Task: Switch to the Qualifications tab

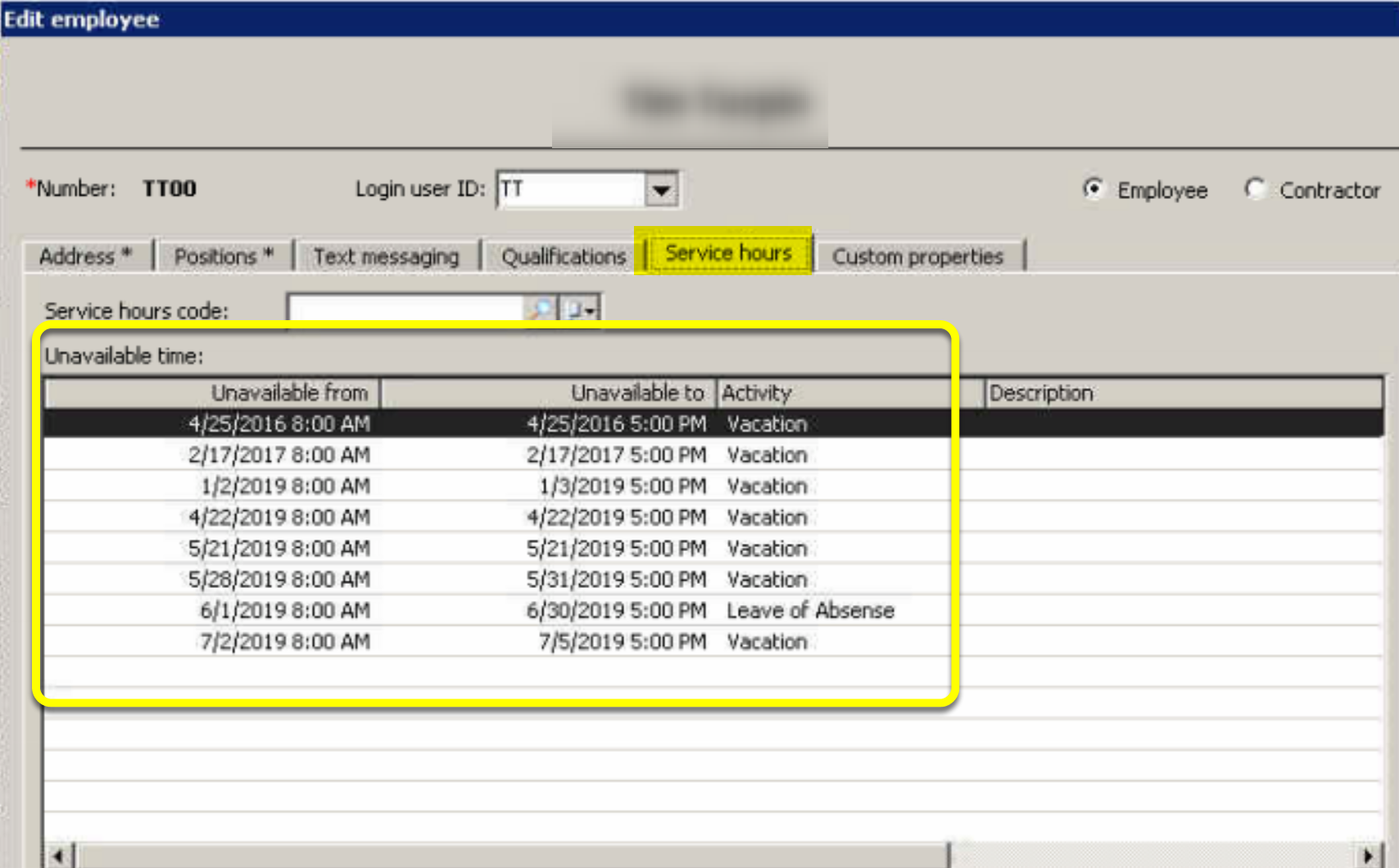Action: coord(564,256)
